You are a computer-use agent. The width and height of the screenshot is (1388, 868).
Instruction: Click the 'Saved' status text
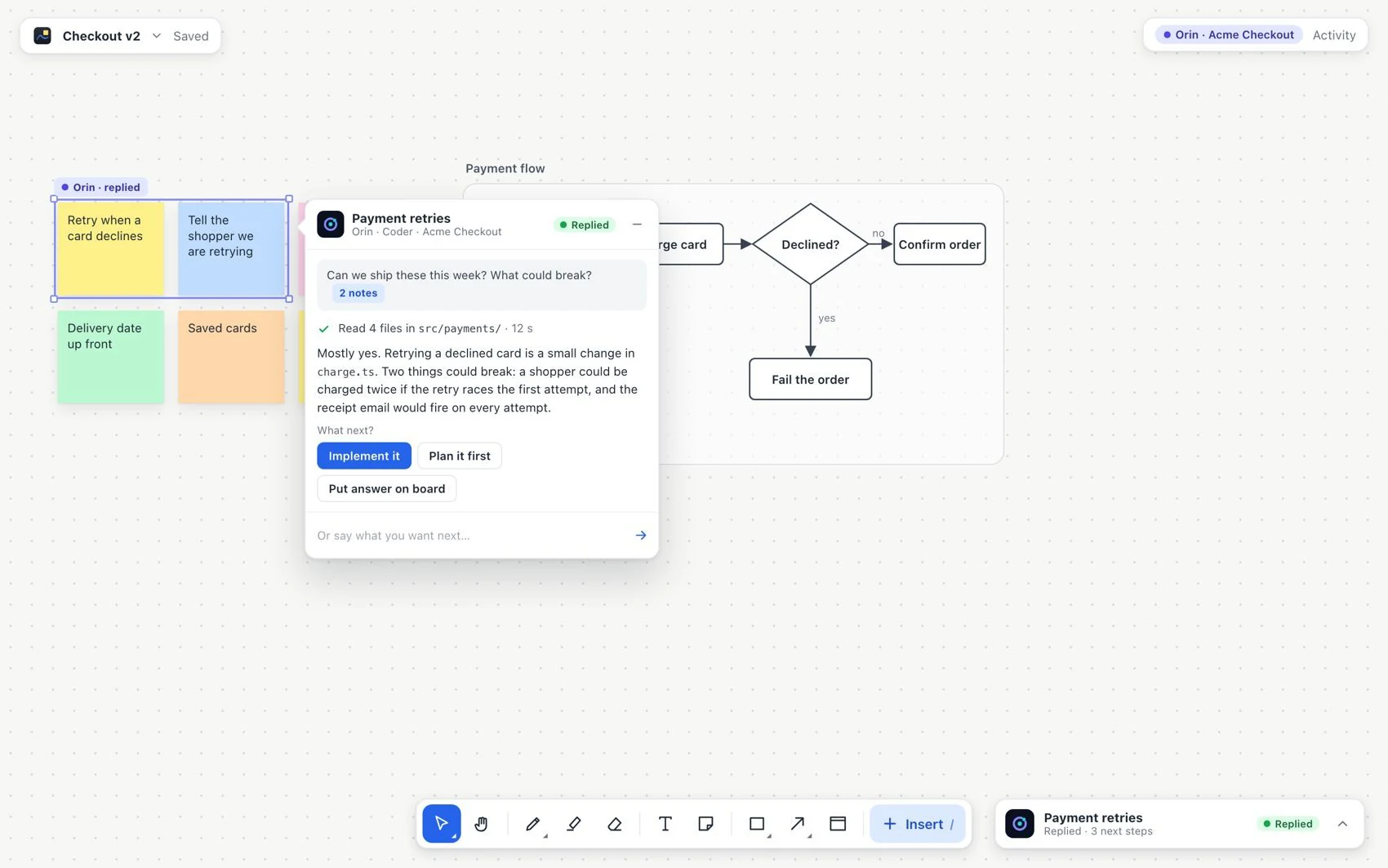pyautogui.click(x=191, y=36)
